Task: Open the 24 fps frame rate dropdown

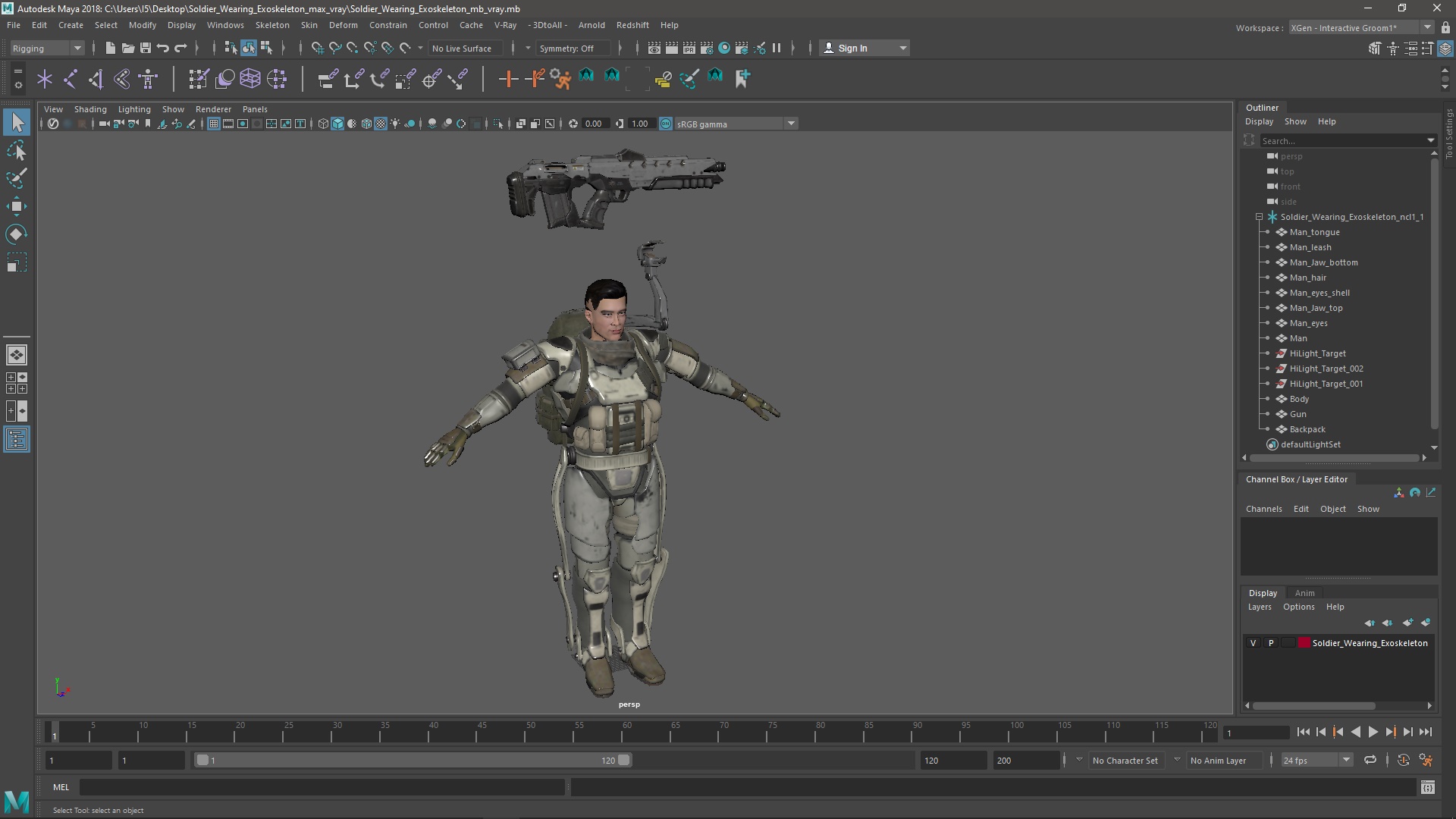Action: pyautogui.click(x=1316, y=760)
